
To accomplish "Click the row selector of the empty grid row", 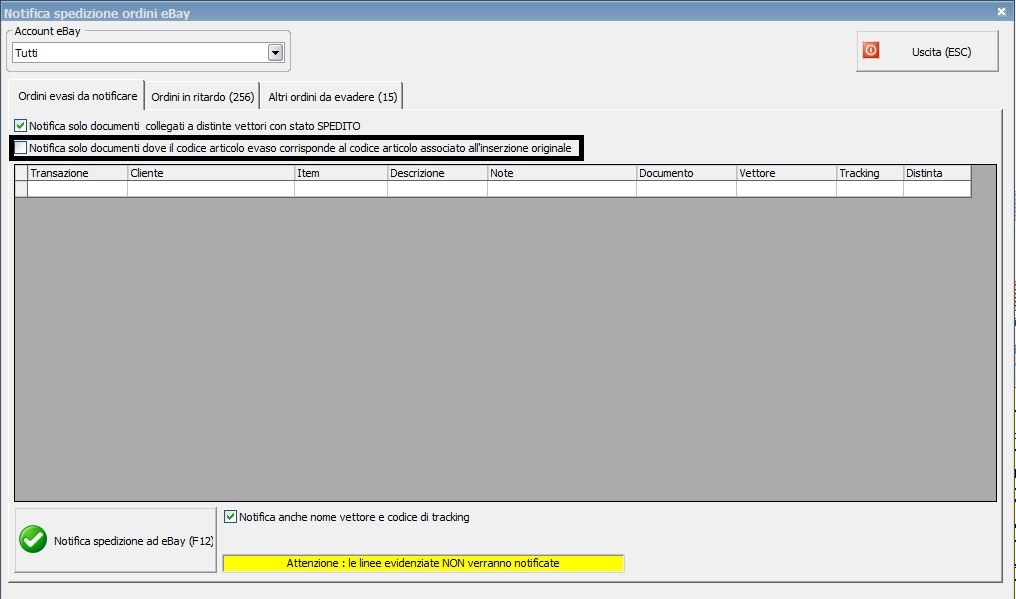I will [21, 189].
